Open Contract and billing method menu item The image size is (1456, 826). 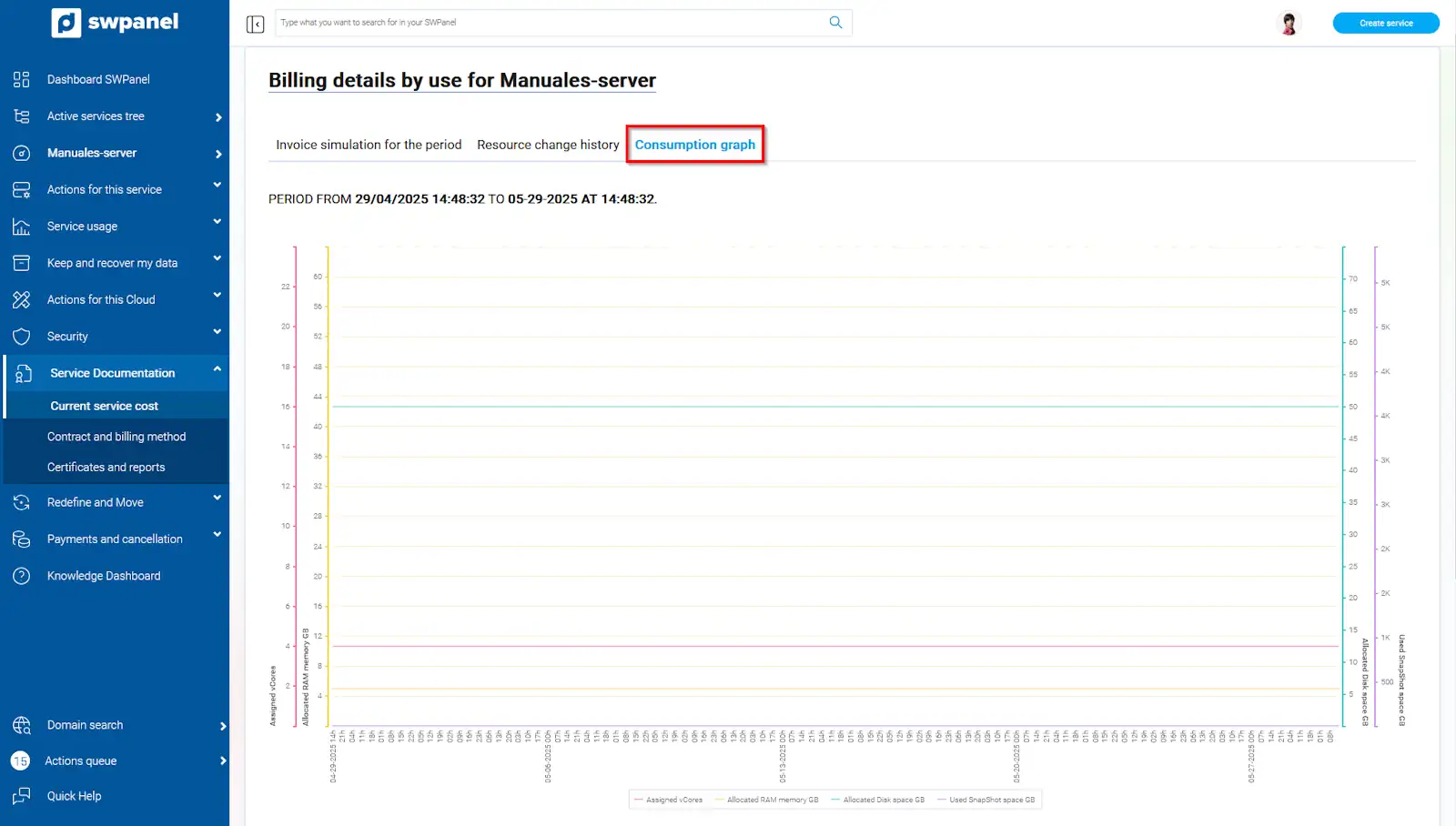point(116,437)
